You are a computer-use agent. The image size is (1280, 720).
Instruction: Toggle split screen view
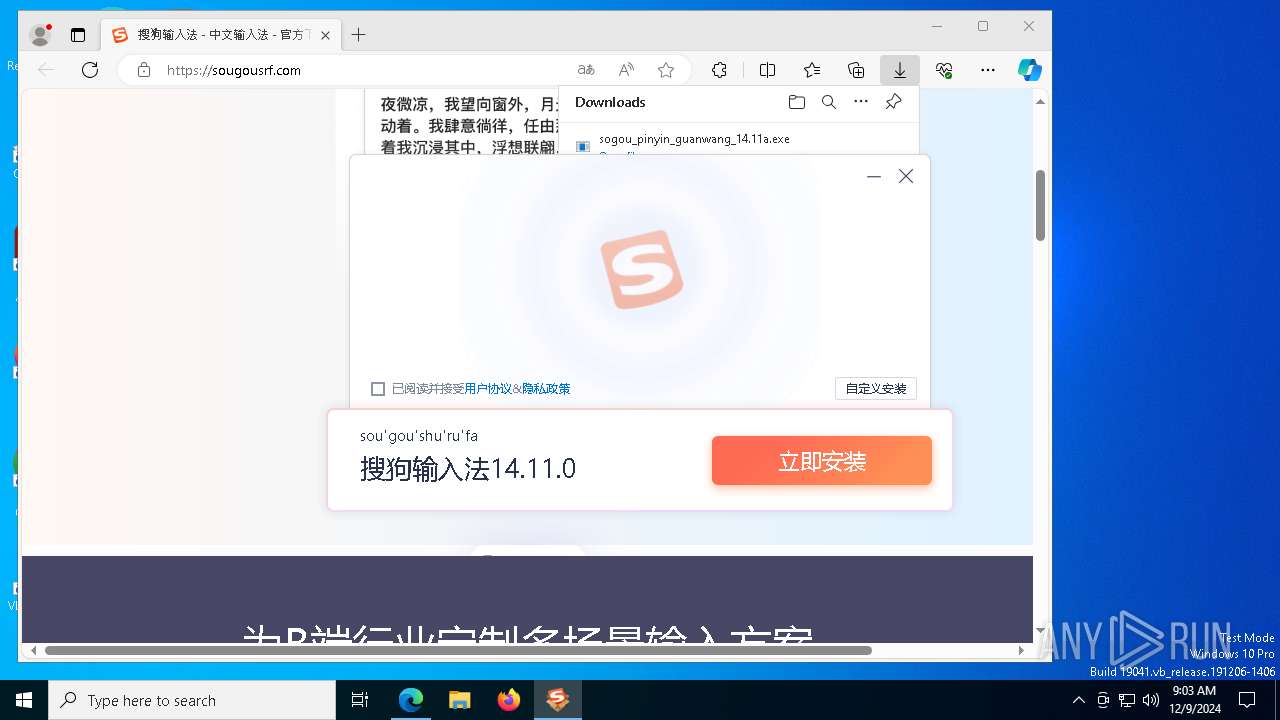[768, 70]
